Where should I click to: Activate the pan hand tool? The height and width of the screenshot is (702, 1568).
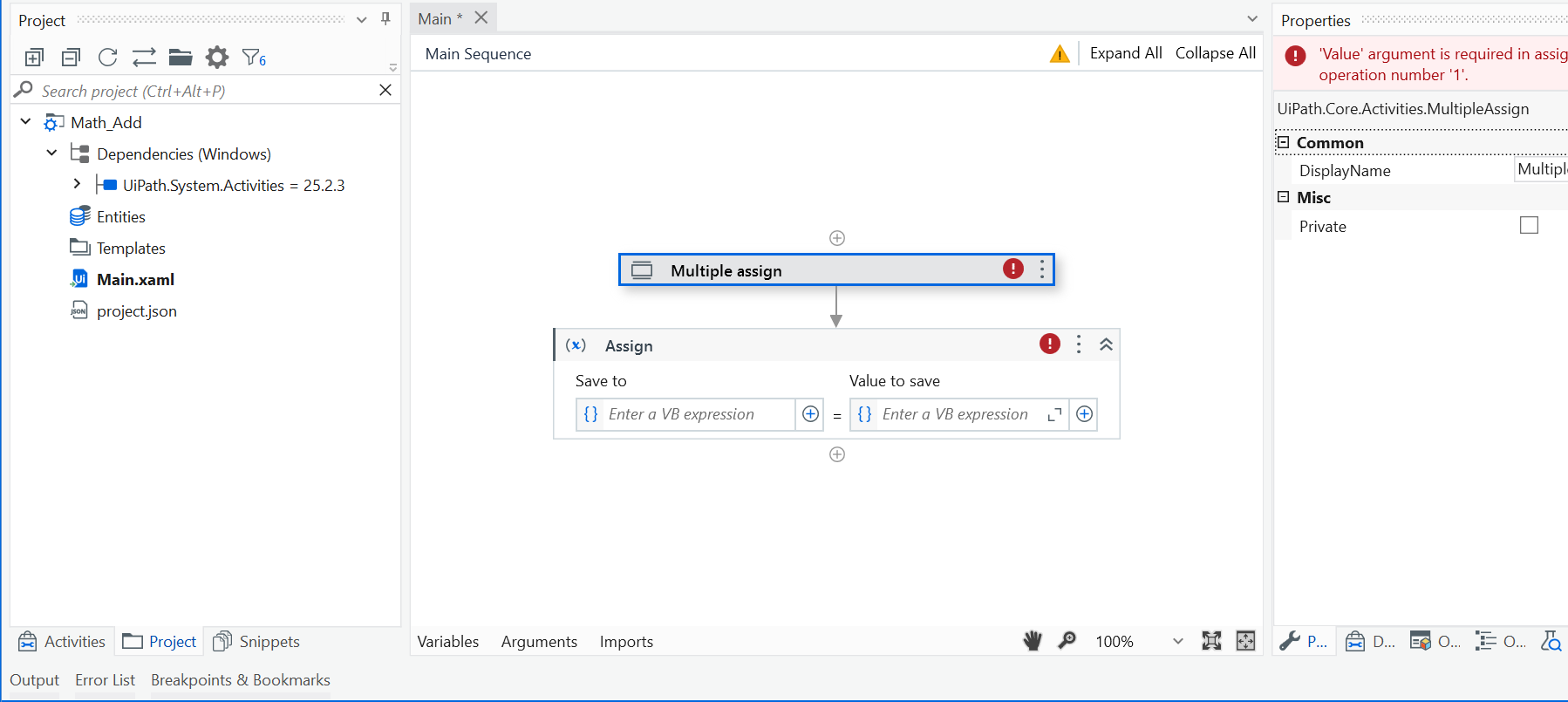point(1033,641)
